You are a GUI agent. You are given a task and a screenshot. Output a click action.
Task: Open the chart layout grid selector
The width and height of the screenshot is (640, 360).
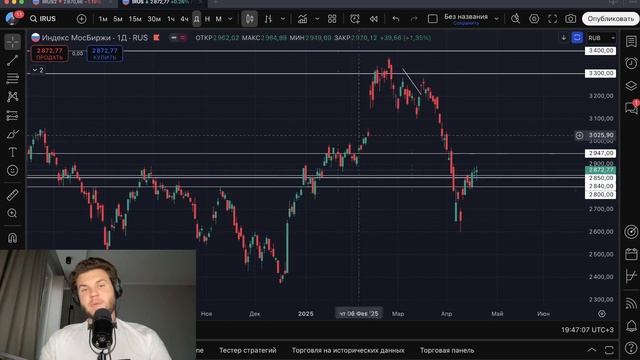coord(433,19)
